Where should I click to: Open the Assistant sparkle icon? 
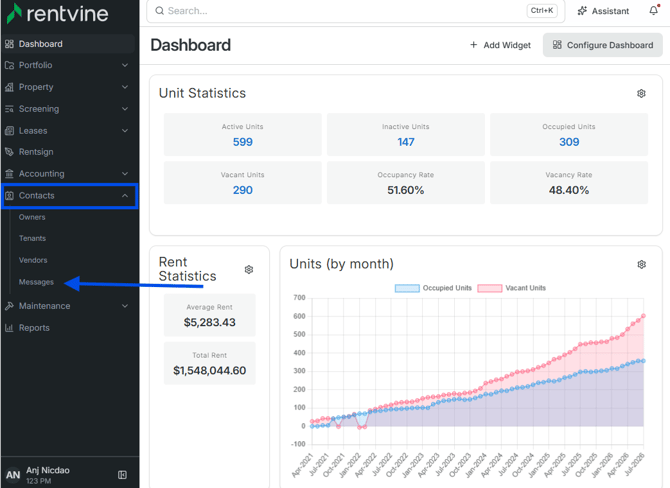click(x=582, y=11)
